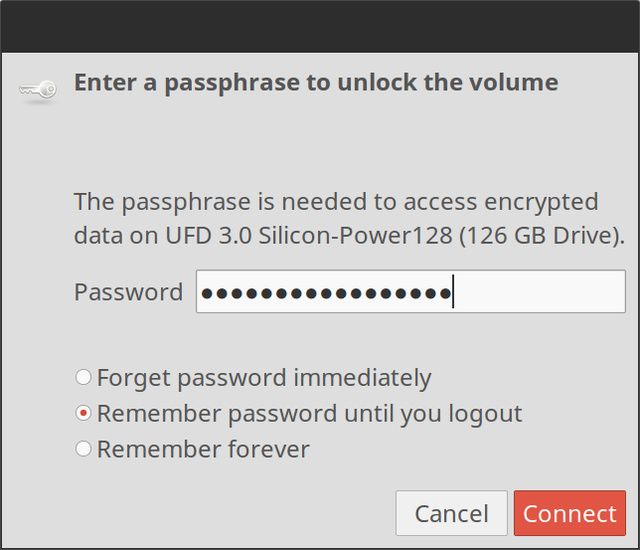Click the empty space after the password dots
This screenshot has height=550, width=640.
(x=540, y=292)
